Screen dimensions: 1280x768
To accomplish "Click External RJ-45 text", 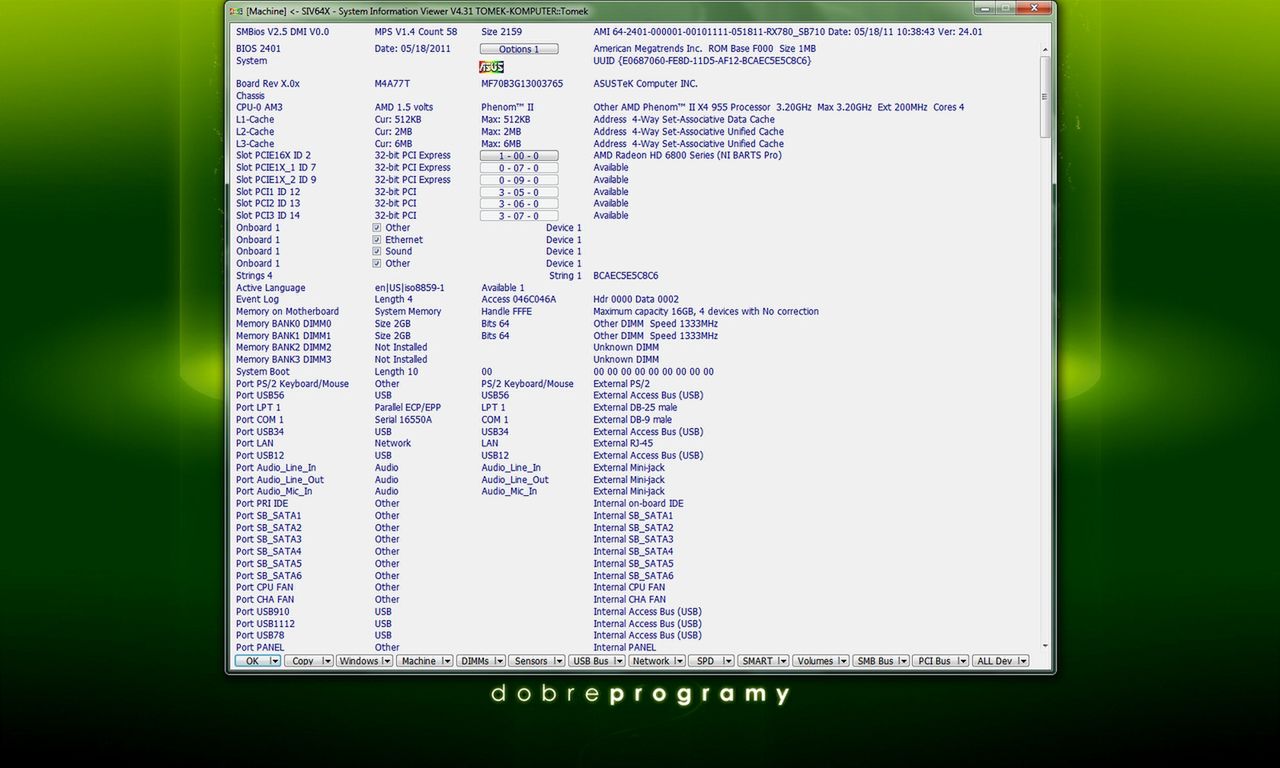I will 623,444.
